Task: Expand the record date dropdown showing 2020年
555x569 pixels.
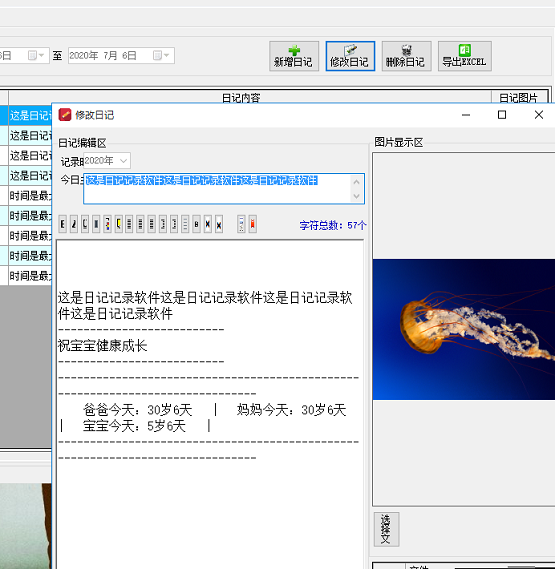Action: point(124,161)
